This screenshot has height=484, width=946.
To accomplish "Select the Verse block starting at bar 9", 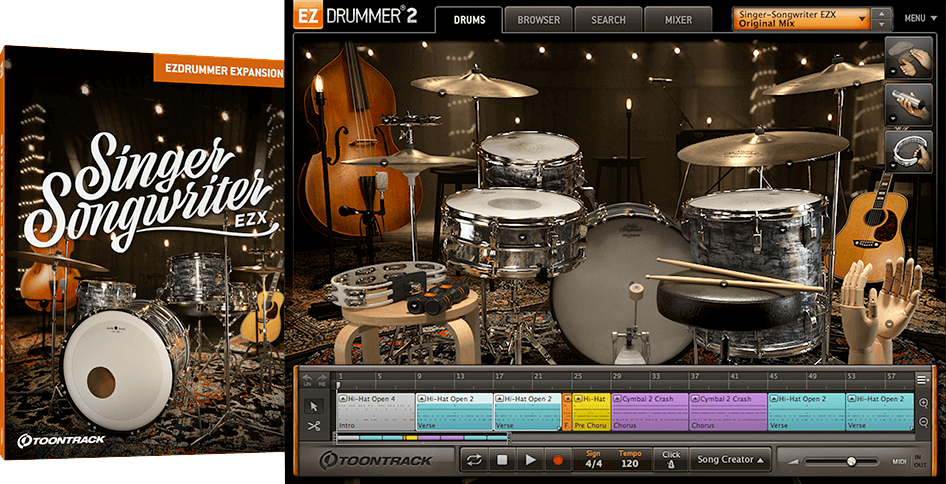I will click(454, 412).
